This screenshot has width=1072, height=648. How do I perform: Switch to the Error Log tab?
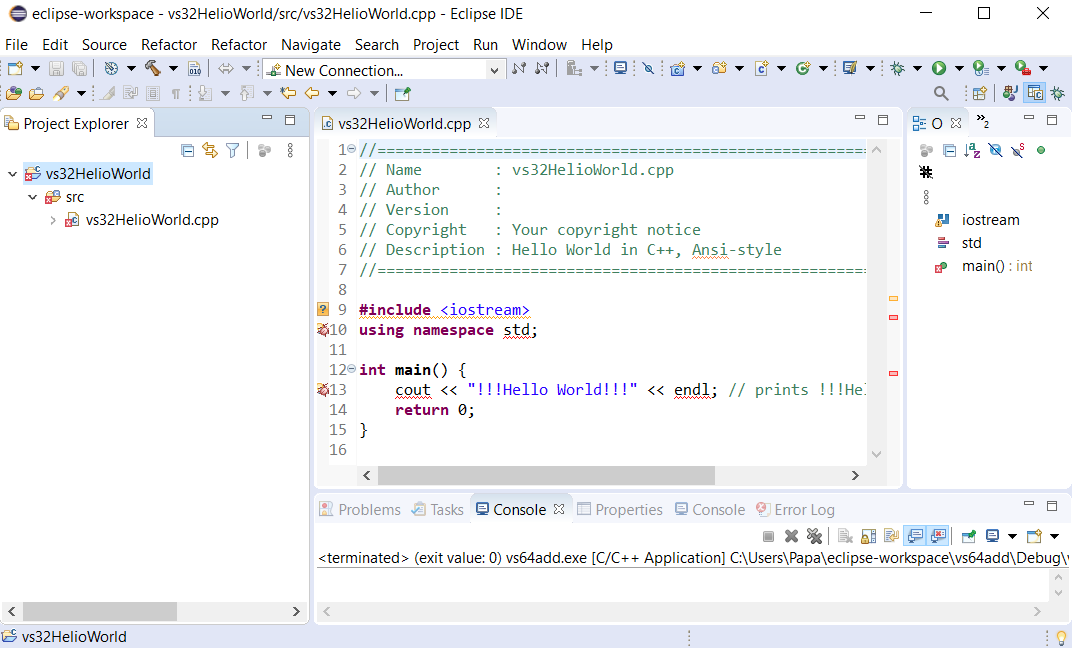(795, 510)
